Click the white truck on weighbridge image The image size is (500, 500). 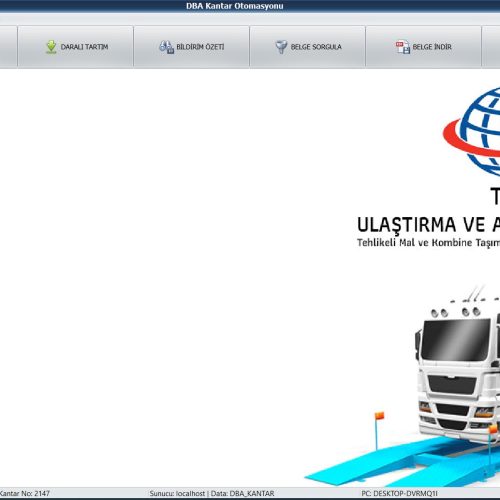point(402,386)
